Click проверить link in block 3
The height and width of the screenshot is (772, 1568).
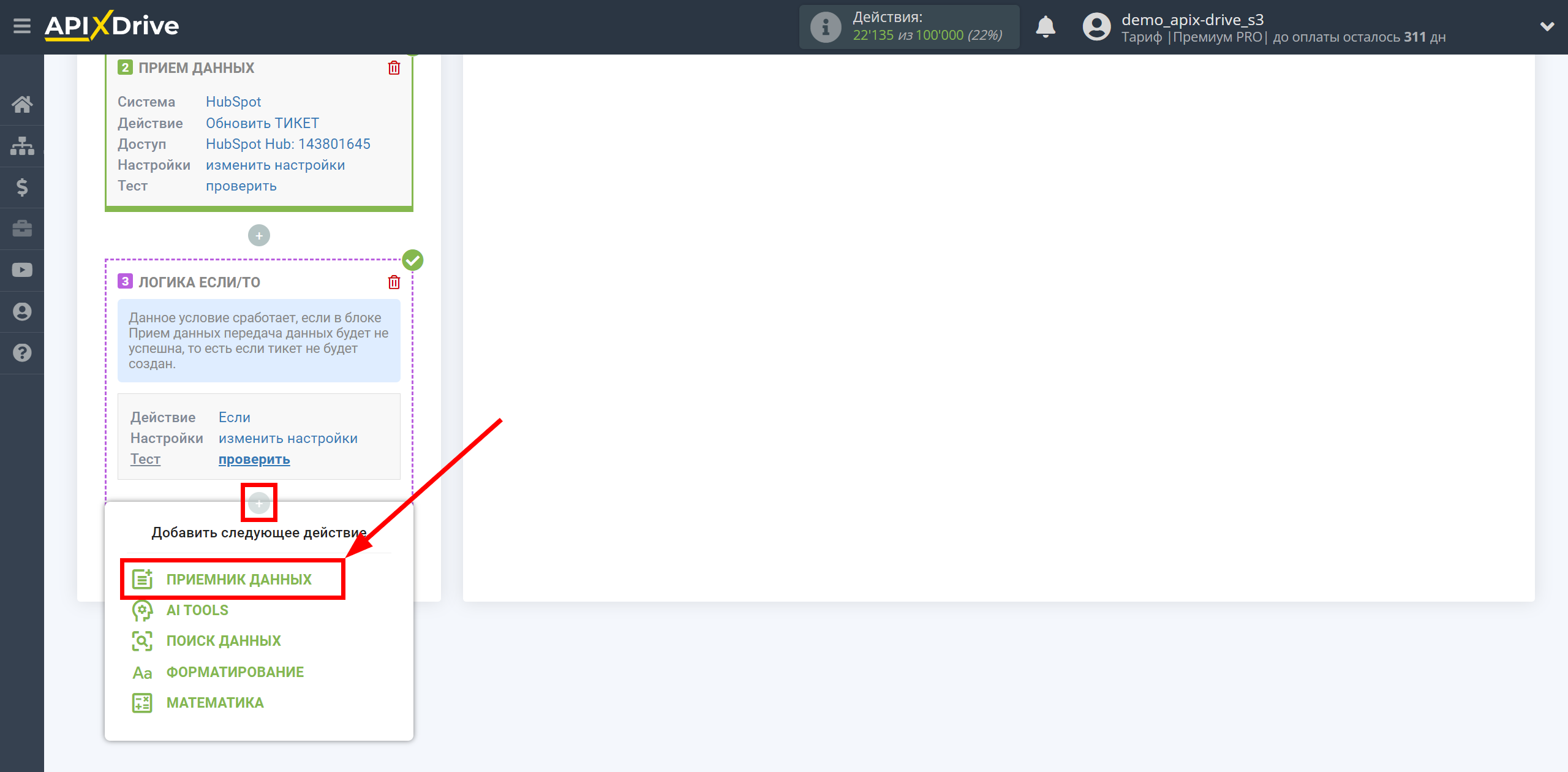(254, 459)
